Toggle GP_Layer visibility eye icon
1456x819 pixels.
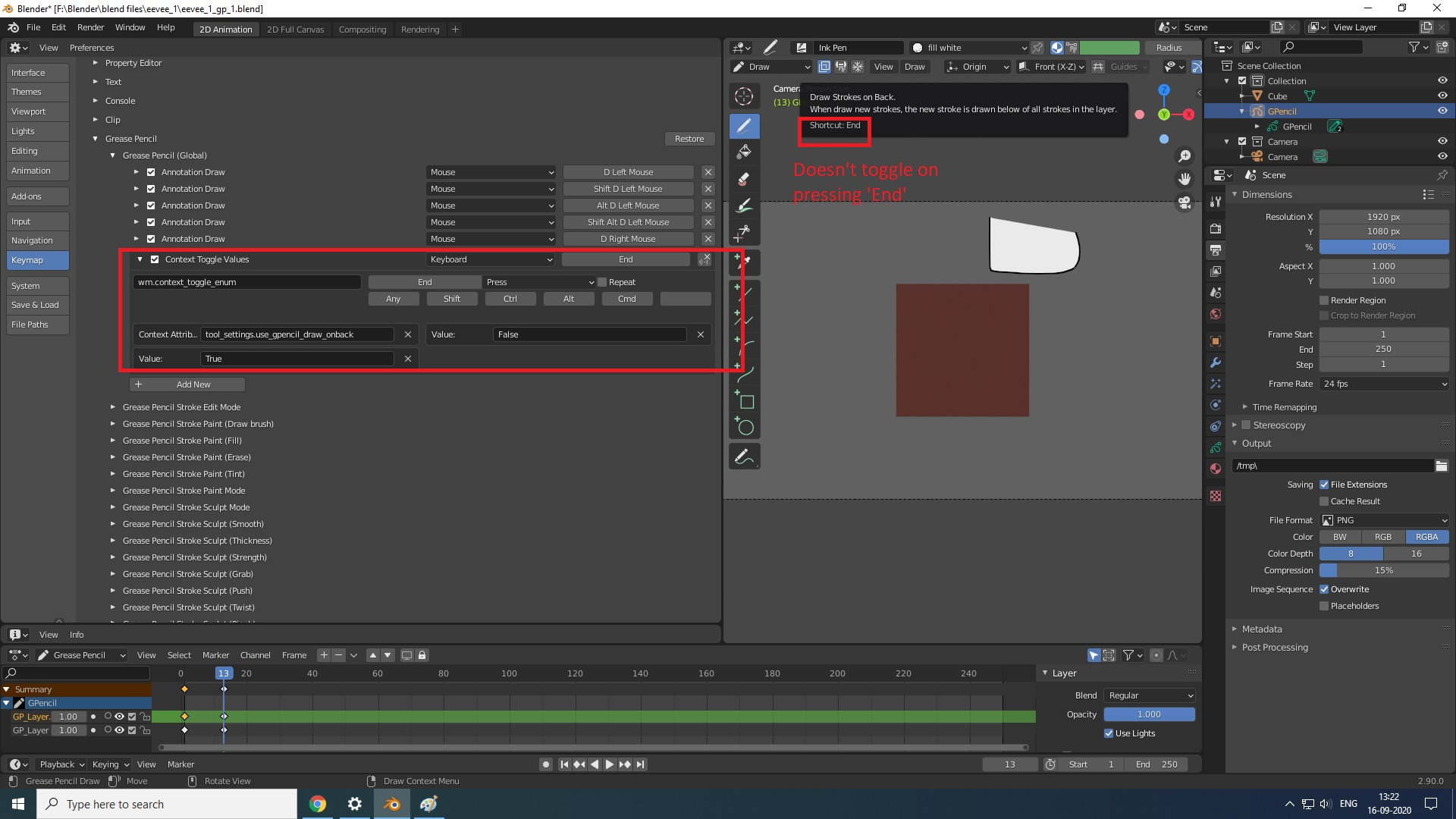120,716
